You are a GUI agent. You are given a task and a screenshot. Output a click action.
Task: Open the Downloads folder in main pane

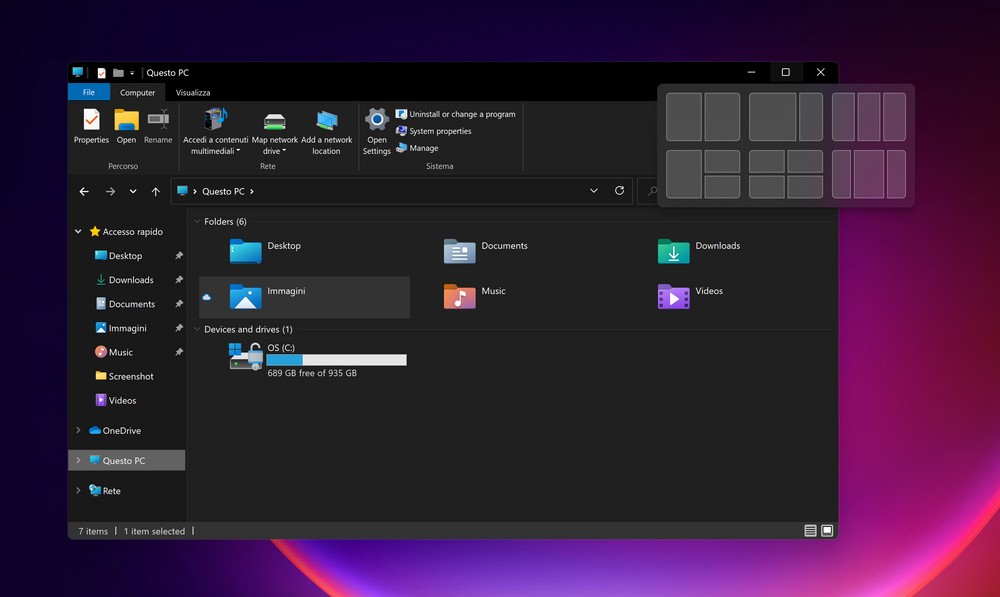pyautogui.click(x=674, y=251)
